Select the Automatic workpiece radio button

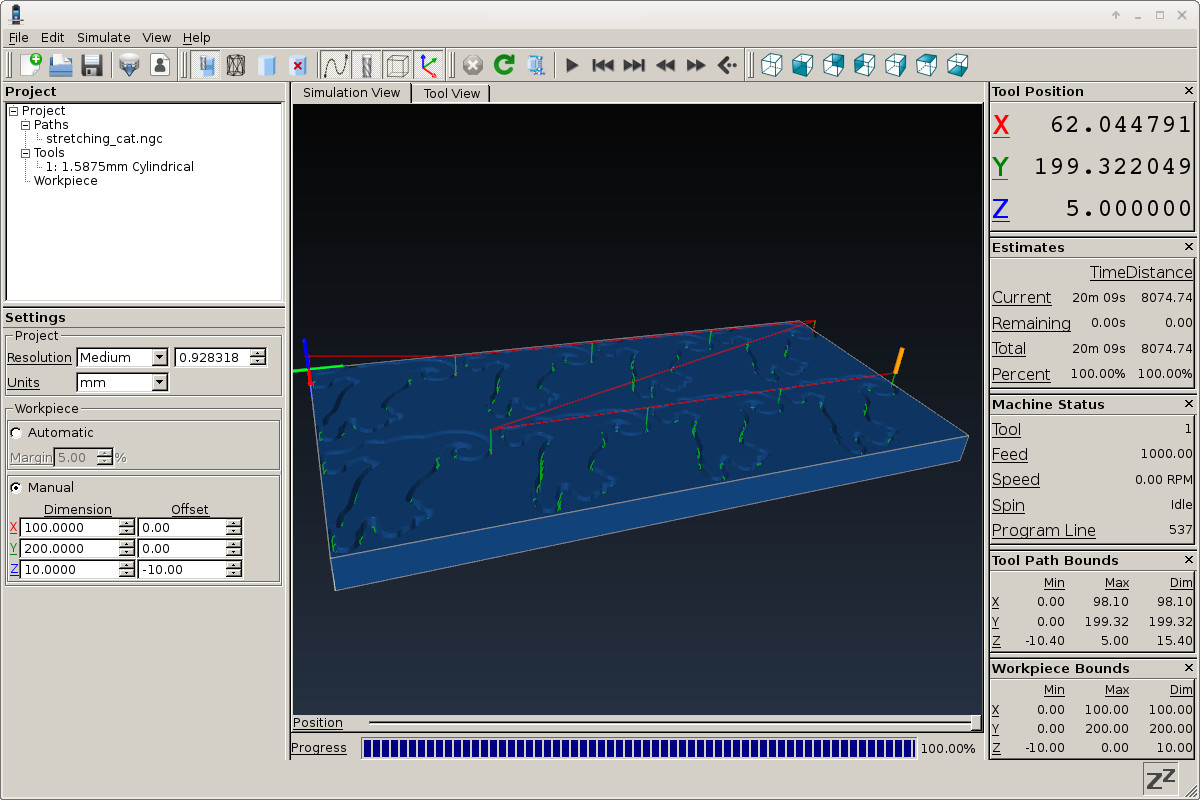coord(16,432)
